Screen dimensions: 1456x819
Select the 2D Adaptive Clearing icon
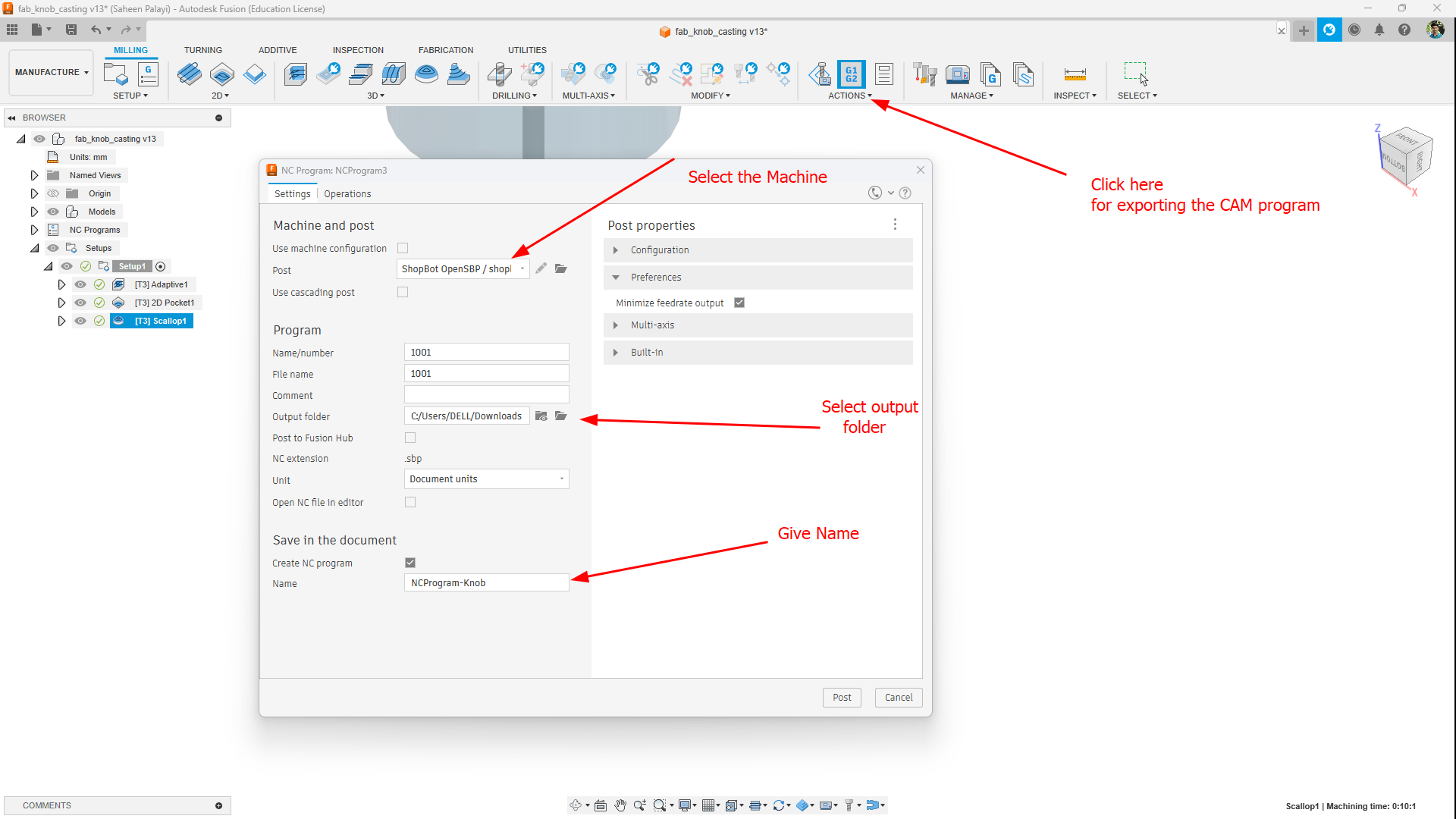(x=190, y=74)
